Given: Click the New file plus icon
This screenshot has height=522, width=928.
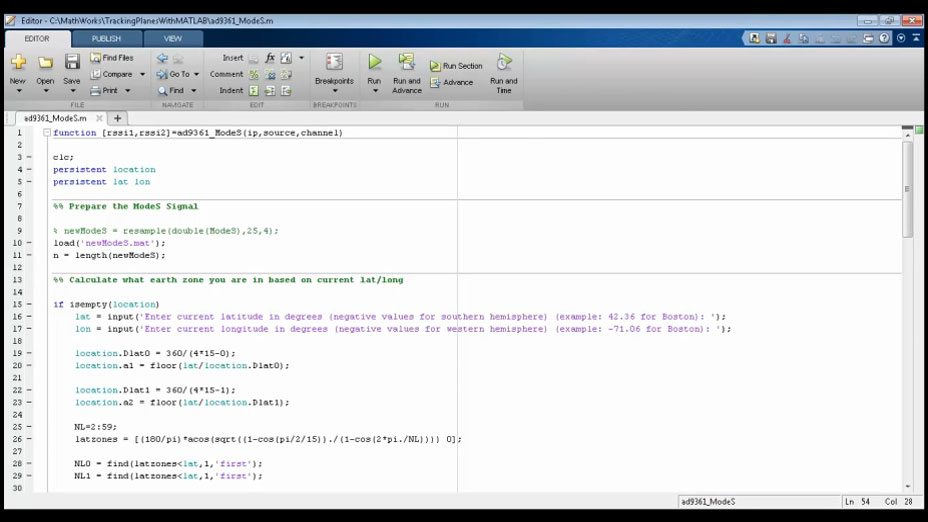Looking at the screenshot, I should pos(18,62).
